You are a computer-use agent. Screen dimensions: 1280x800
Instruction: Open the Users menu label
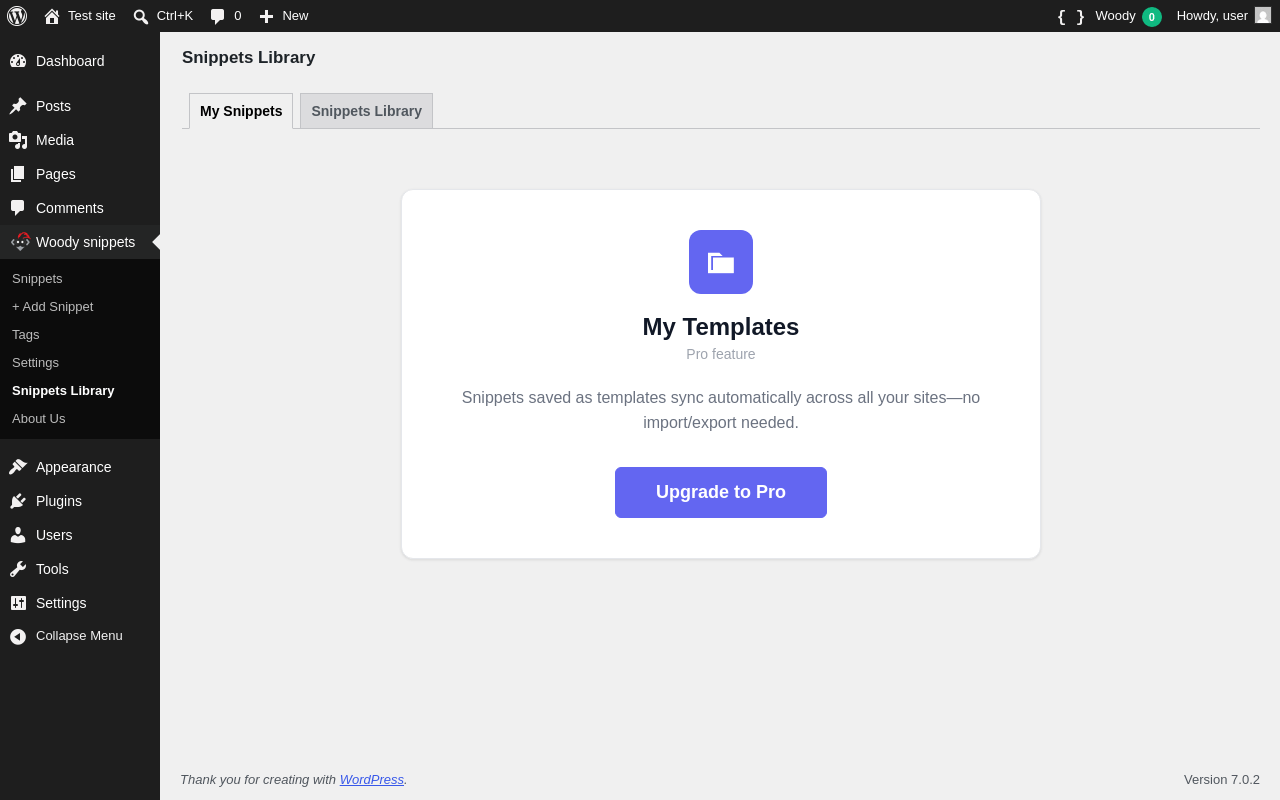[54, 535]
